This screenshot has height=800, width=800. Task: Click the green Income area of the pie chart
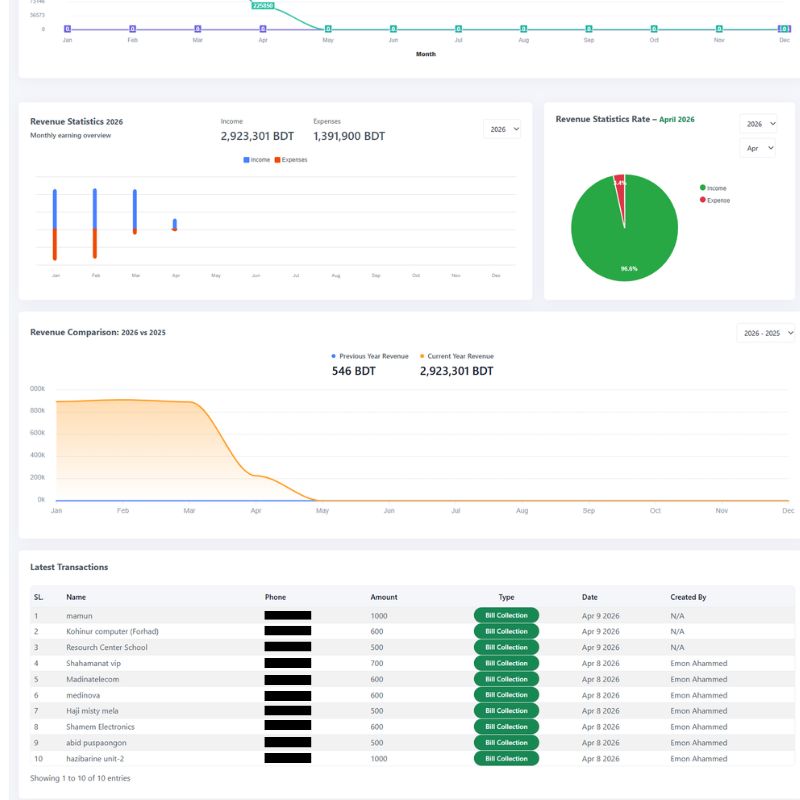click(x=625, y=240)
